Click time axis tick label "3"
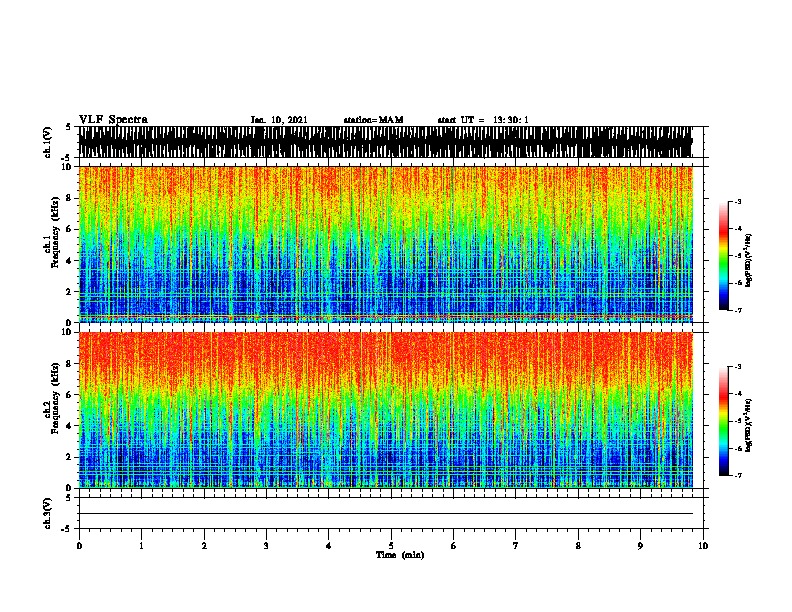Image resolution: width=792 pixels, height=612 pixels. pyautogui.click(x=266, y=546)
